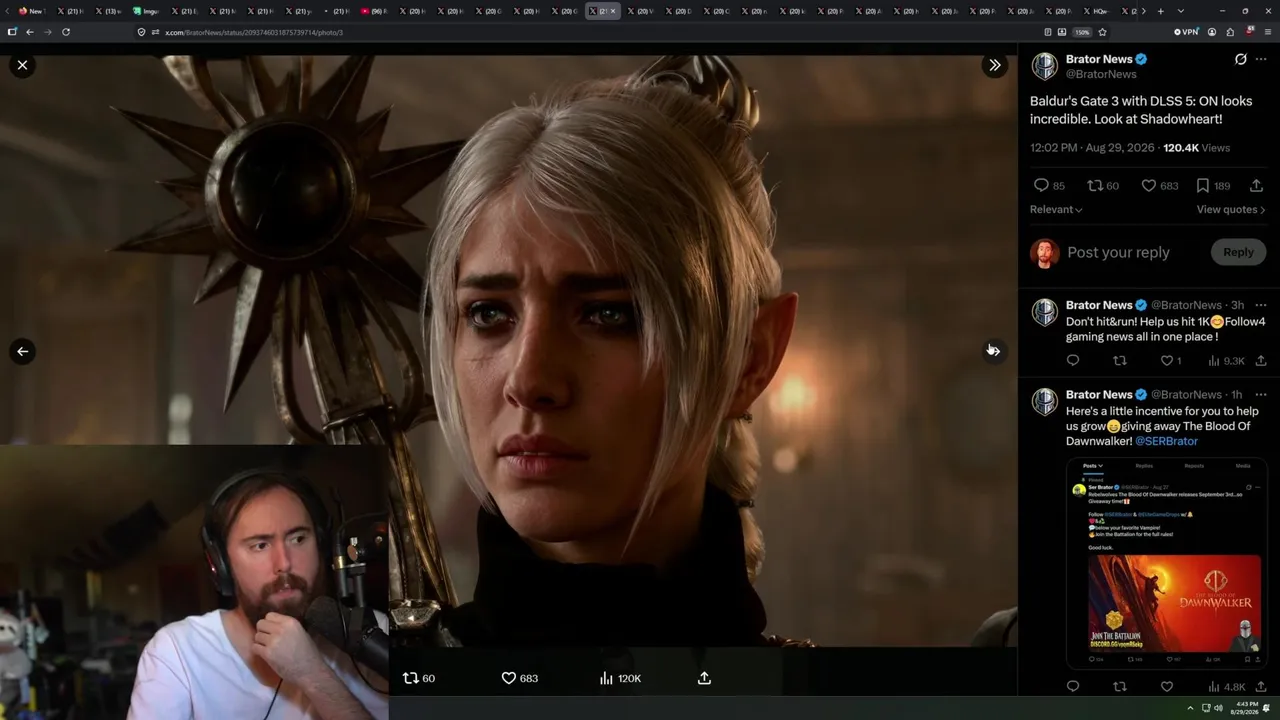Screen dimensions: 1280x720
Task: Click the Reply button
Action: tap(1238, 252)
